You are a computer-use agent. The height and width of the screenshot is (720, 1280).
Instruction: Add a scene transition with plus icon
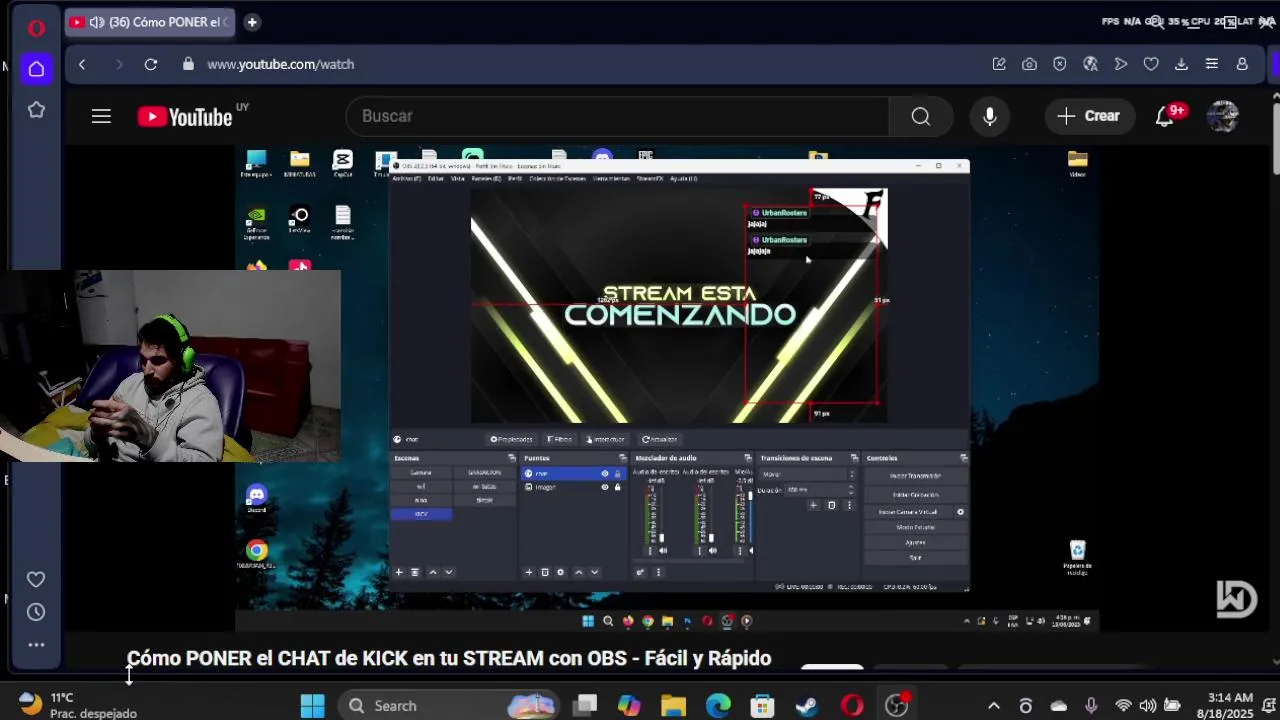pos(813,505)
